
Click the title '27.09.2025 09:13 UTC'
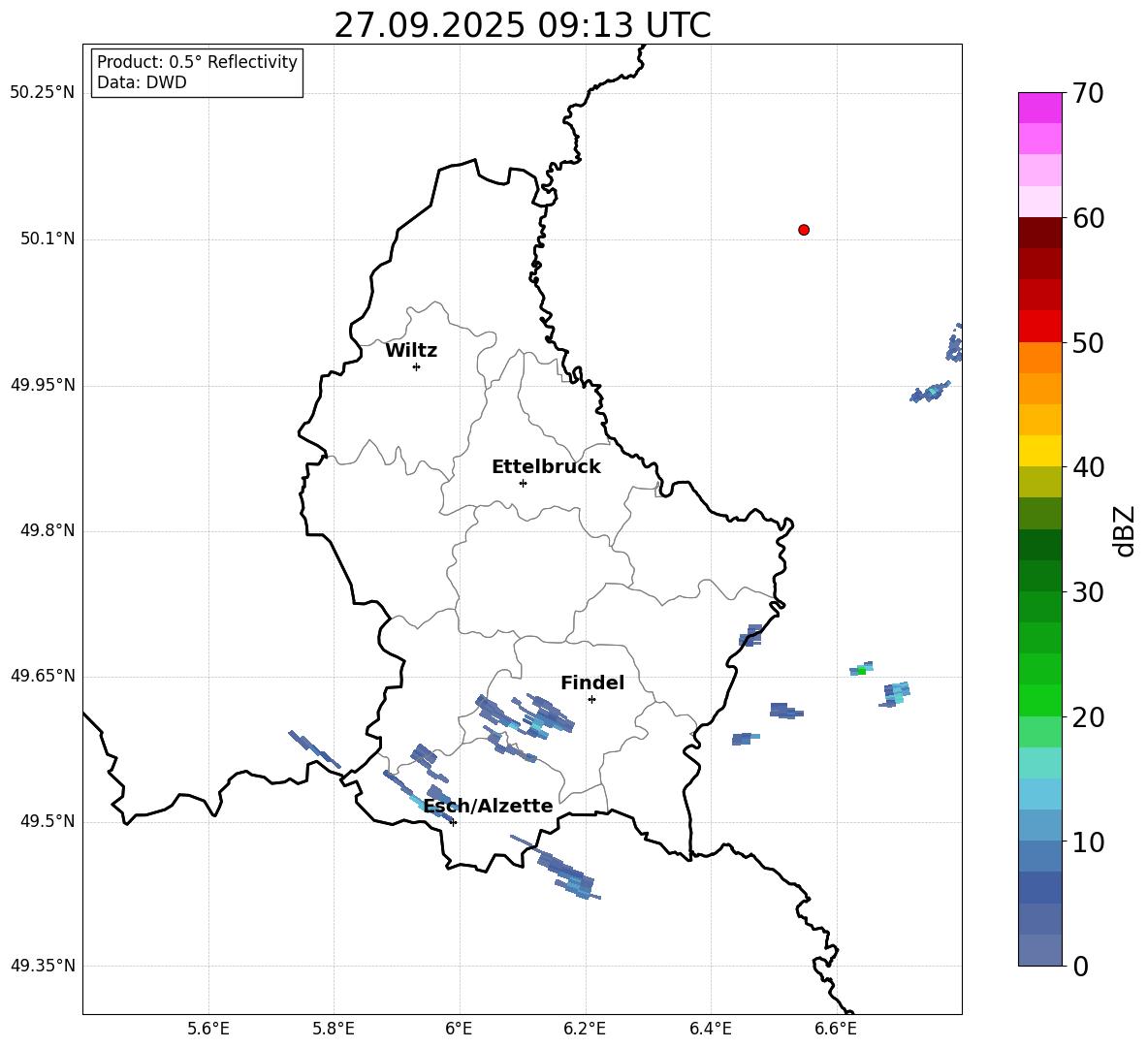[x=523, y=25]
